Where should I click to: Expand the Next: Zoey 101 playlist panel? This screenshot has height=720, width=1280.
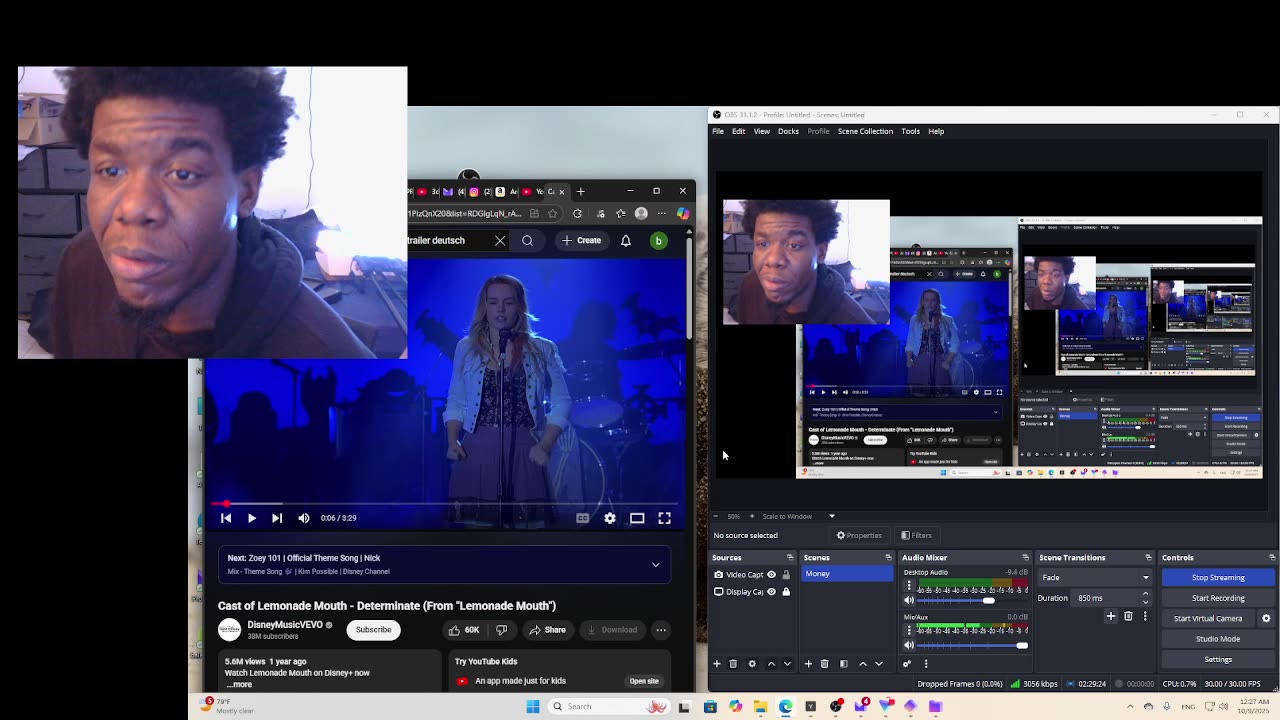click(x=656, y=564)
